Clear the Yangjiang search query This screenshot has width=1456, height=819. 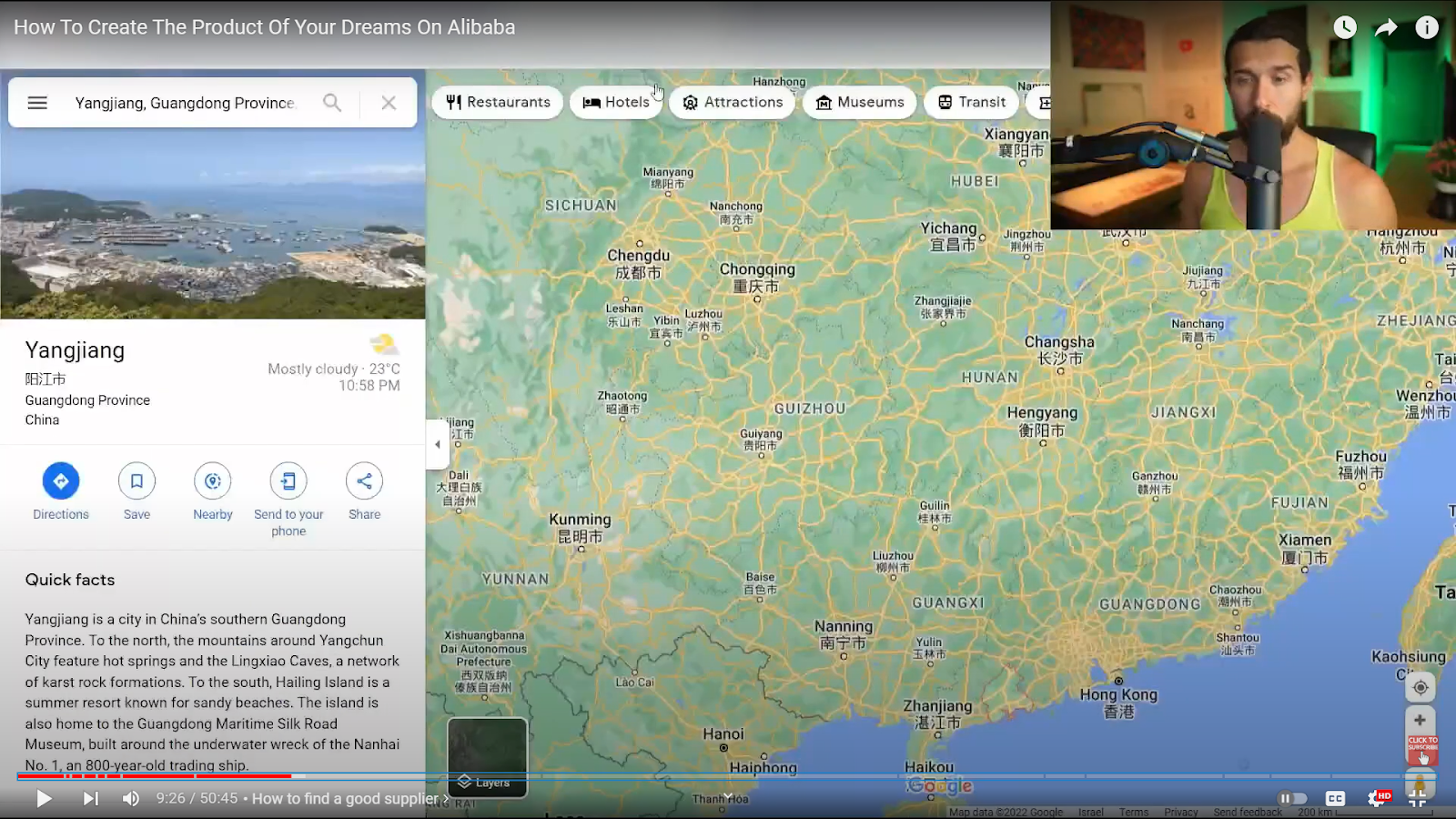[389, 103]
